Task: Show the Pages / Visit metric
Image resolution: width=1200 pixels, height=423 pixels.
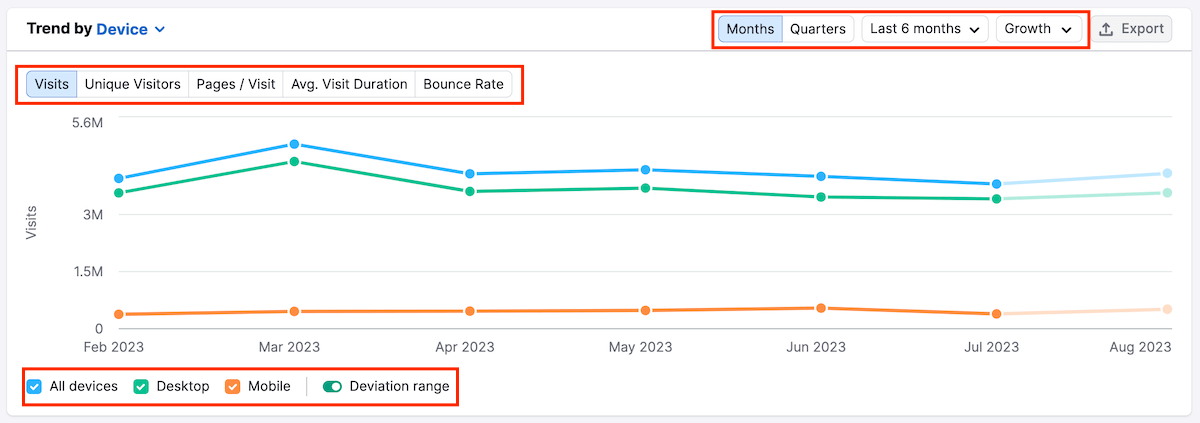Action: point(235,84)
